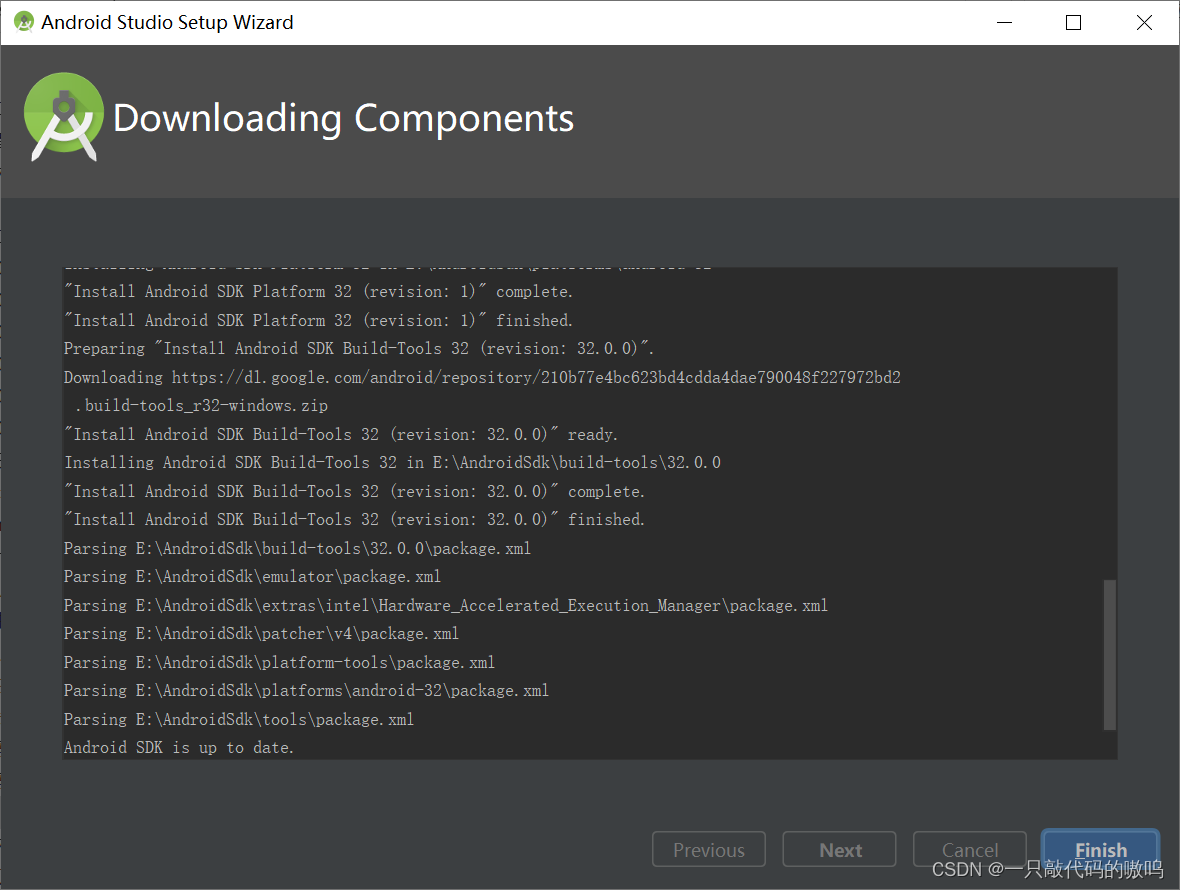Screen dimensions: 1180x890
Task: Click the Finish button
Action: coord(1099,849)
